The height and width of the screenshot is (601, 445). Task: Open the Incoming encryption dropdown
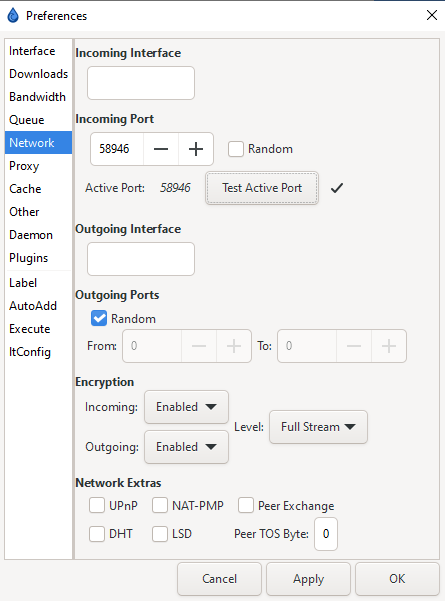click(x=186, y=407)
